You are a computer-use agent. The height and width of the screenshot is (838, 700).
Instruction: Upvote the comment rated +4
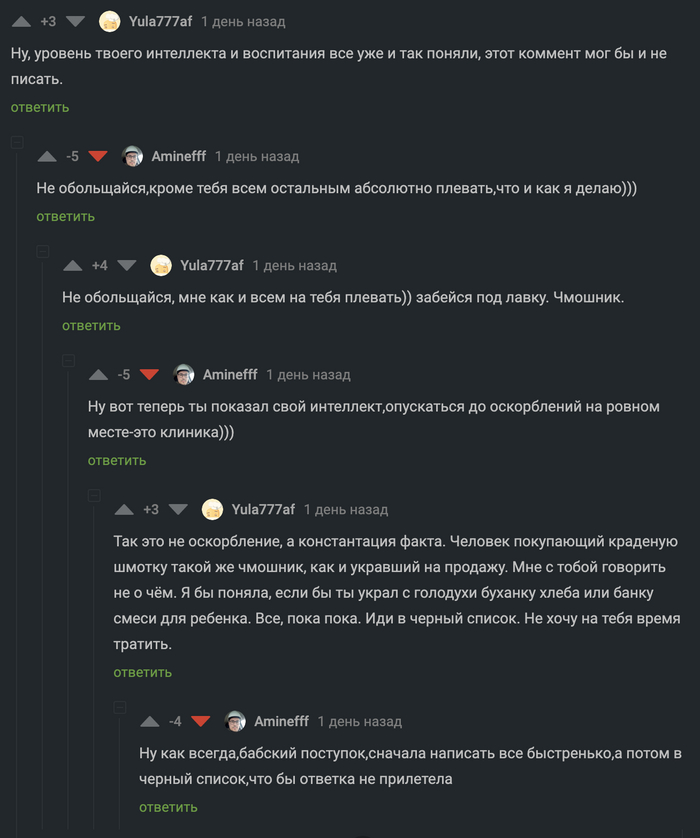coord(73,265)
